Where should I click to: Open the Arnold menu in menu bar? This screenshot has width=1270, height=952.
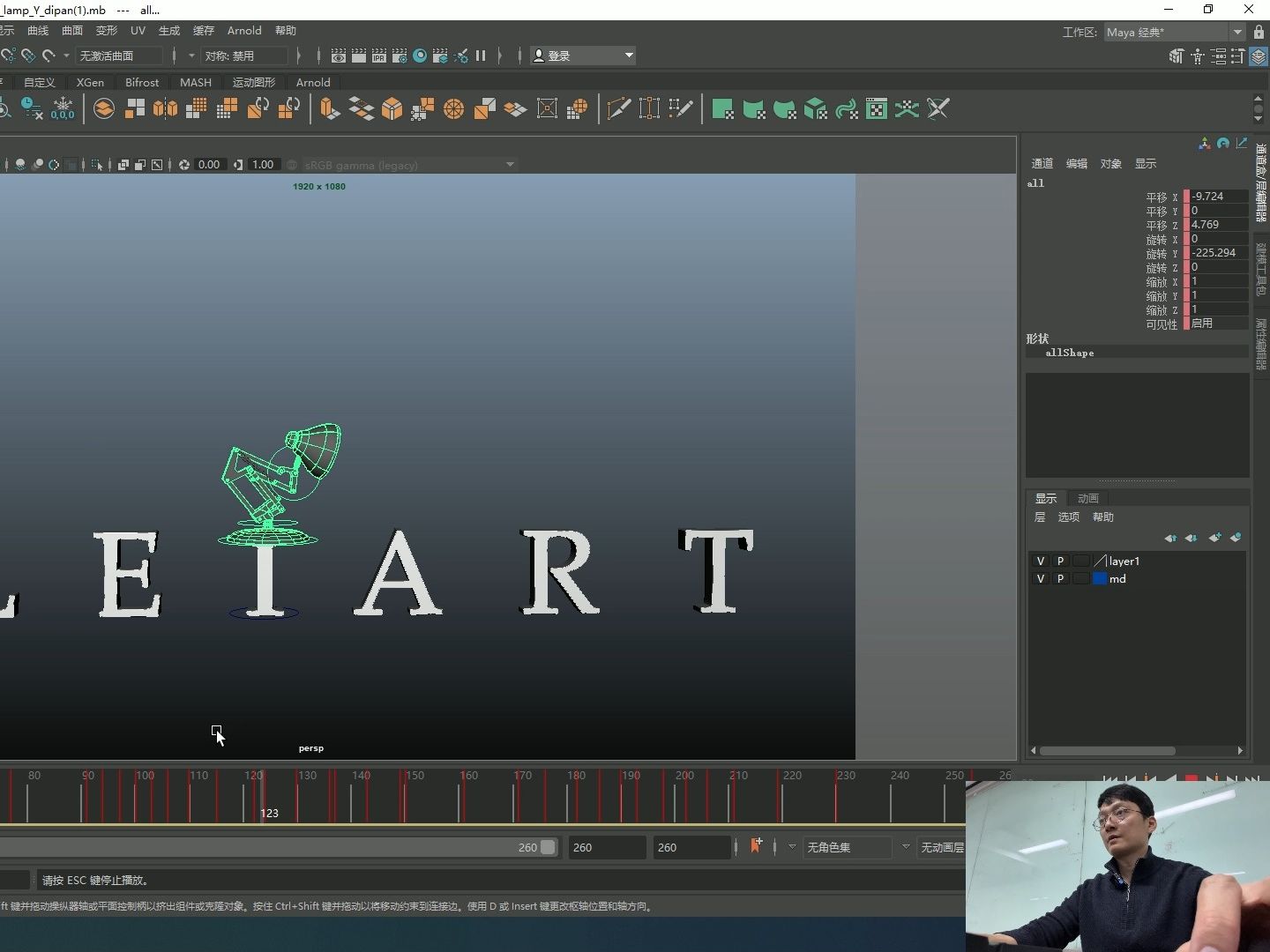pyautogui.click(x=244, y=31)
